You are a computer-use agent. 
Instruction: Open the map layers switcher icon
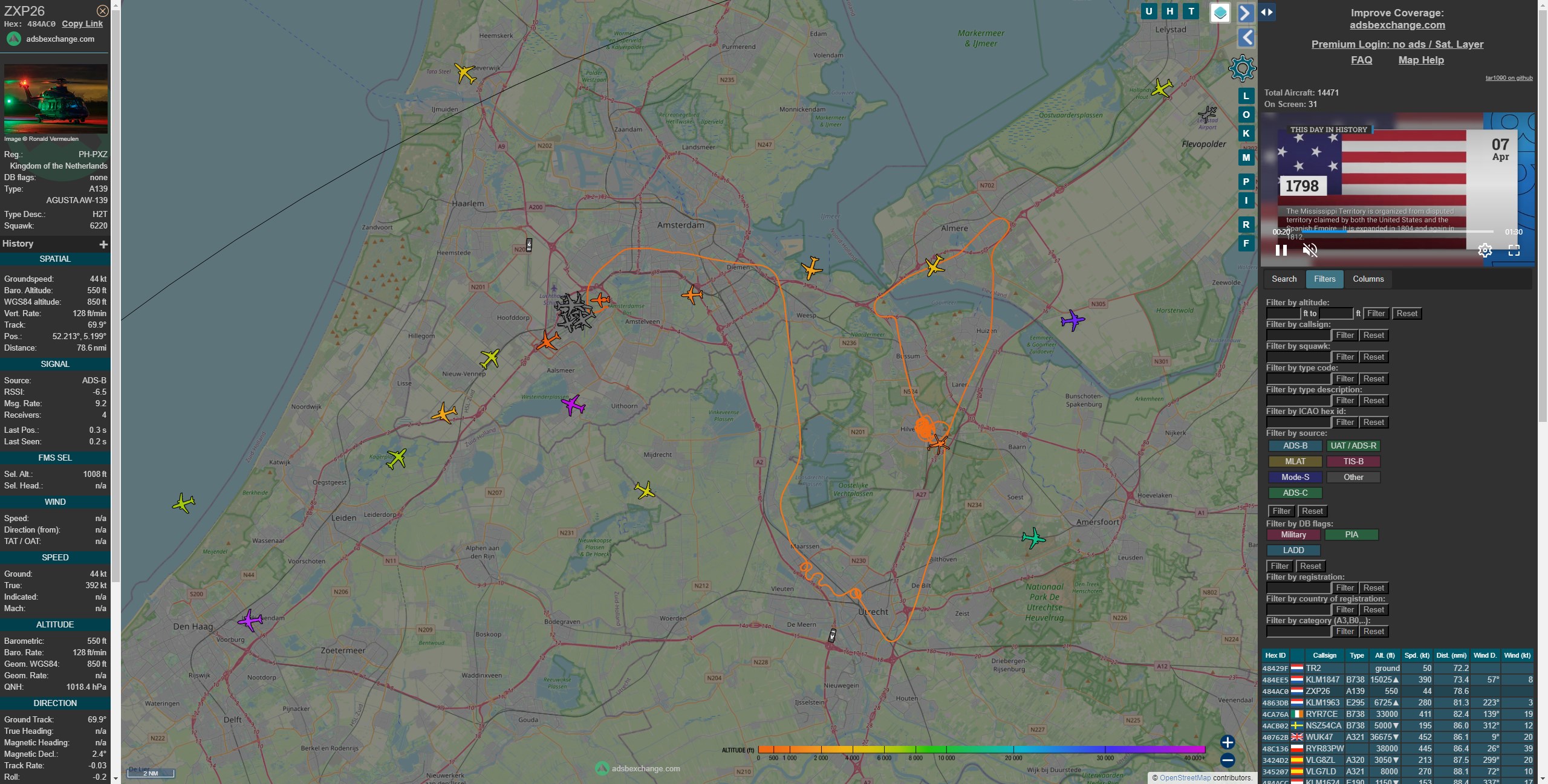coord(1220,13)
